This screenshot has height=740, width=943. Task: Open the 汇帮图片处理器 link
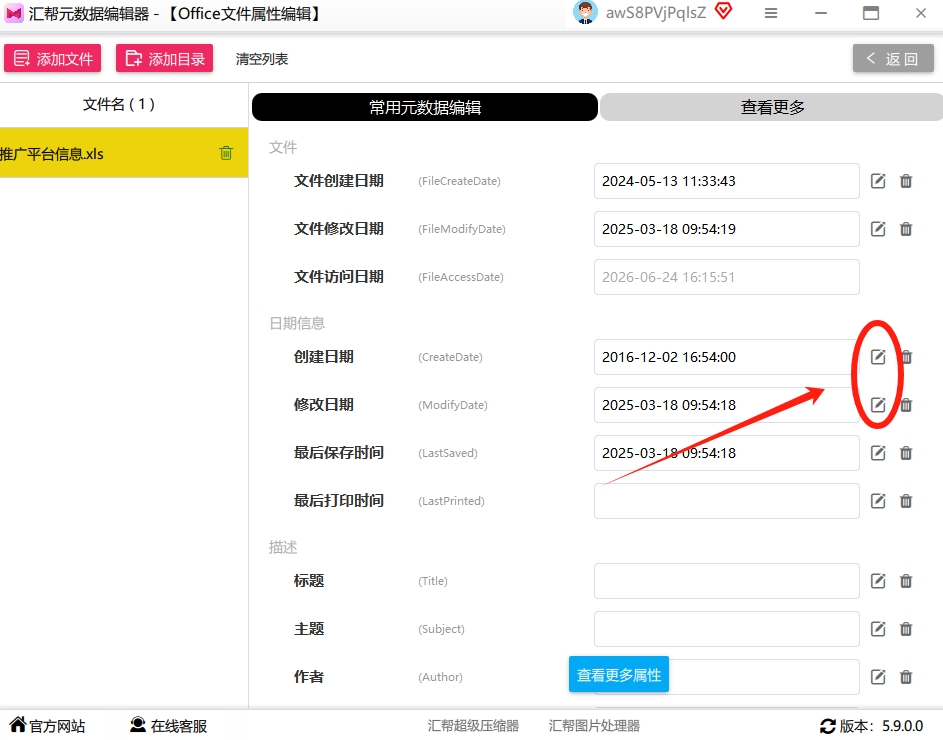594,726
